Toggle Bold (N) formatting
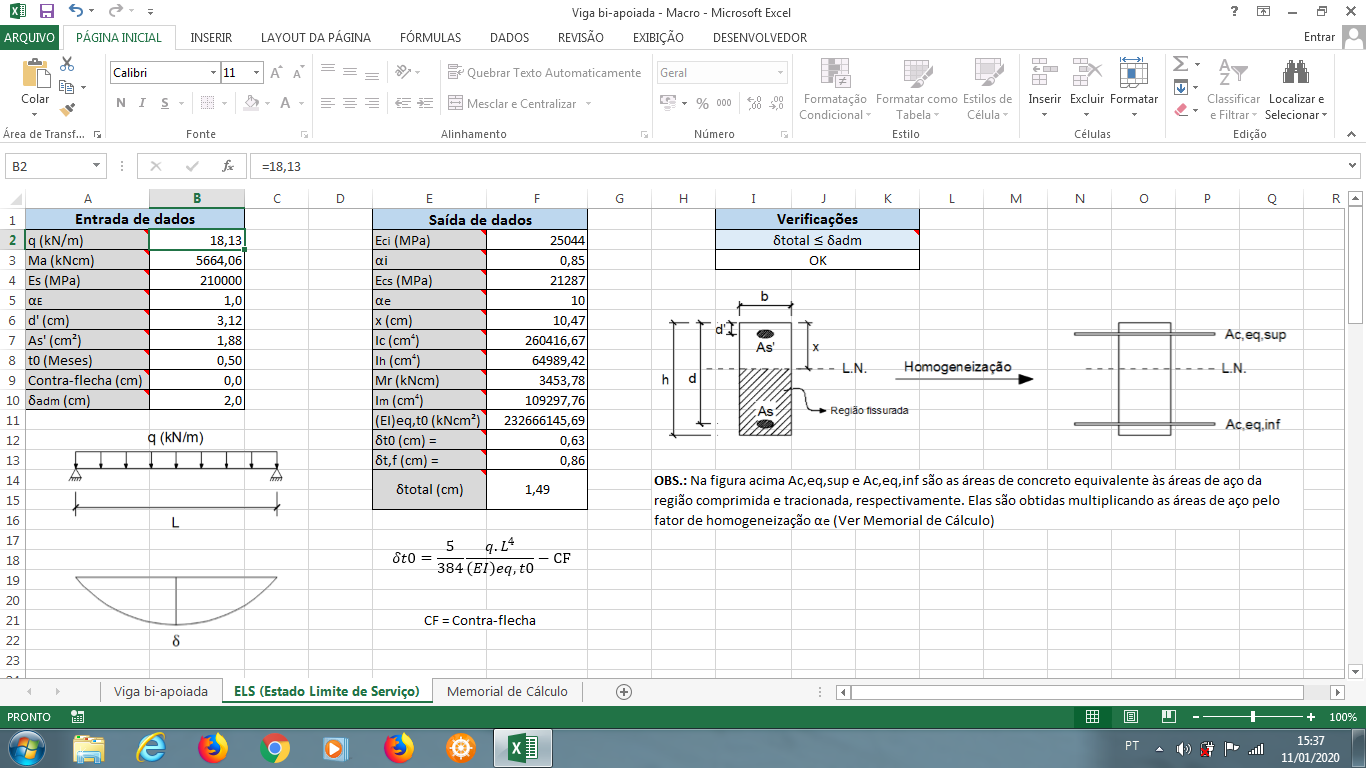The image size is (1366, 768). pos(120,103)
